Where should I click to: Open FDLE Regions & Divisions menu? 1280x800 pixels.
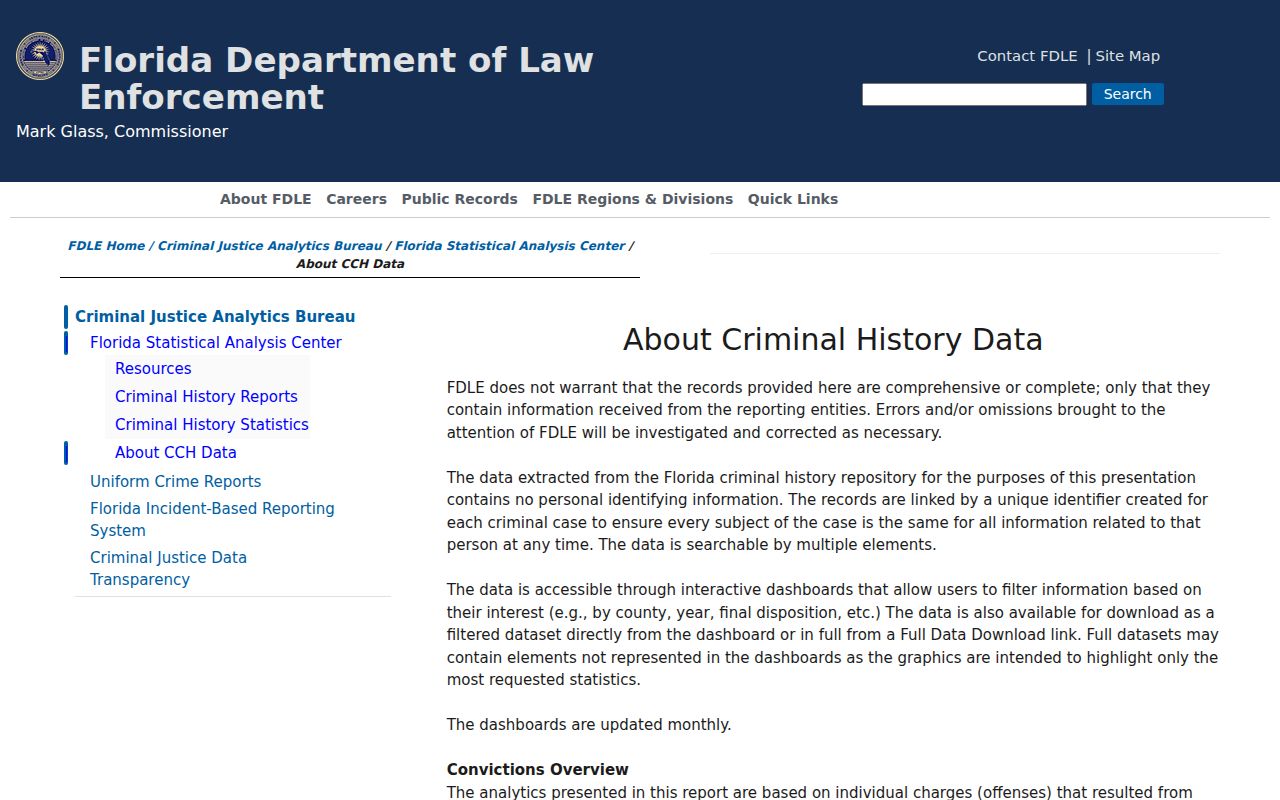point(633,199)
